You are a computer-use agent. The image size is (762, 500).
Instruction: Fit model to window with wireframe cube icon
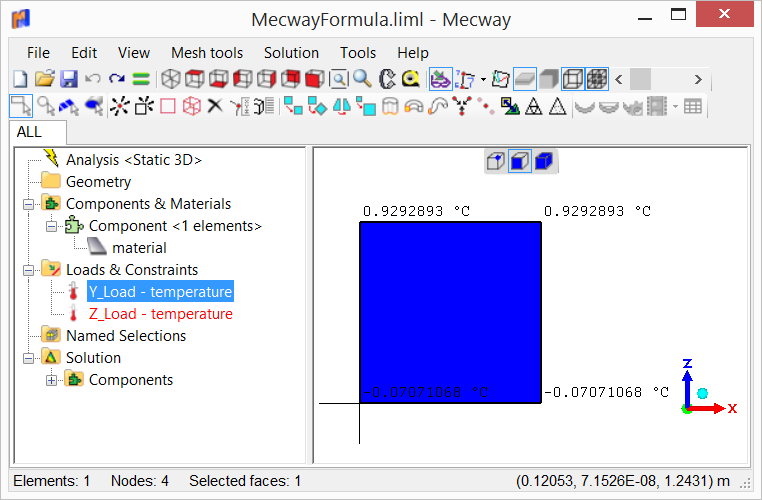(x=171, y=79)
